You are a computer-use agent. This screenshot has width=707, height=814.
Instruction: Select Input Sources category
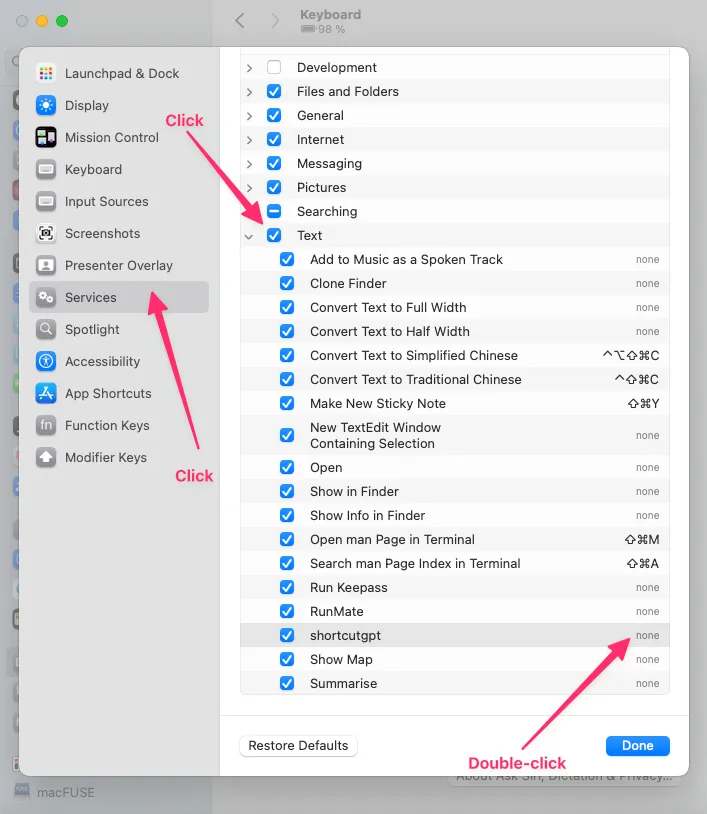pyautogui.click(x=119, y=201)
